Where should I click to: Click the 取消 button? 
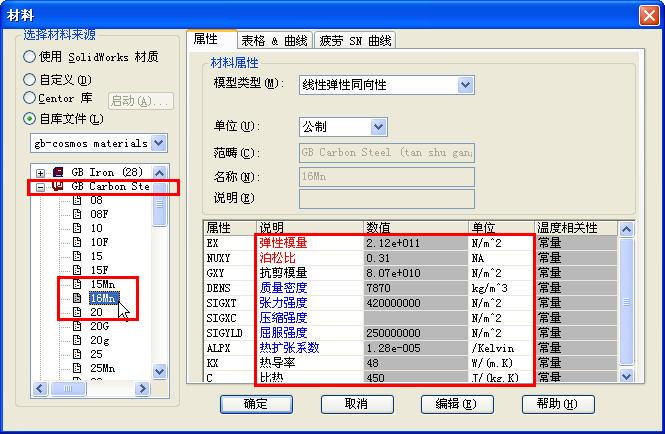pyautogui.click(x=357, y=404)
